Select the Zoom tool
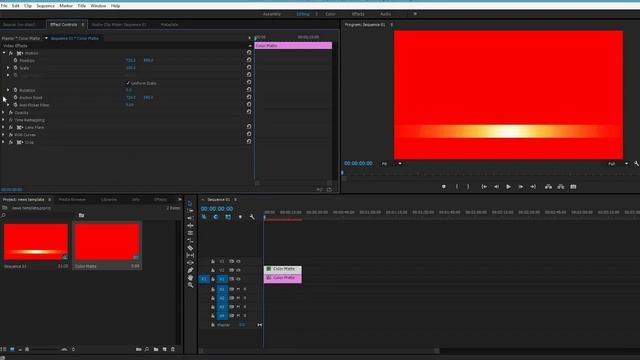The image size is (640, 360). coord(190,285)
